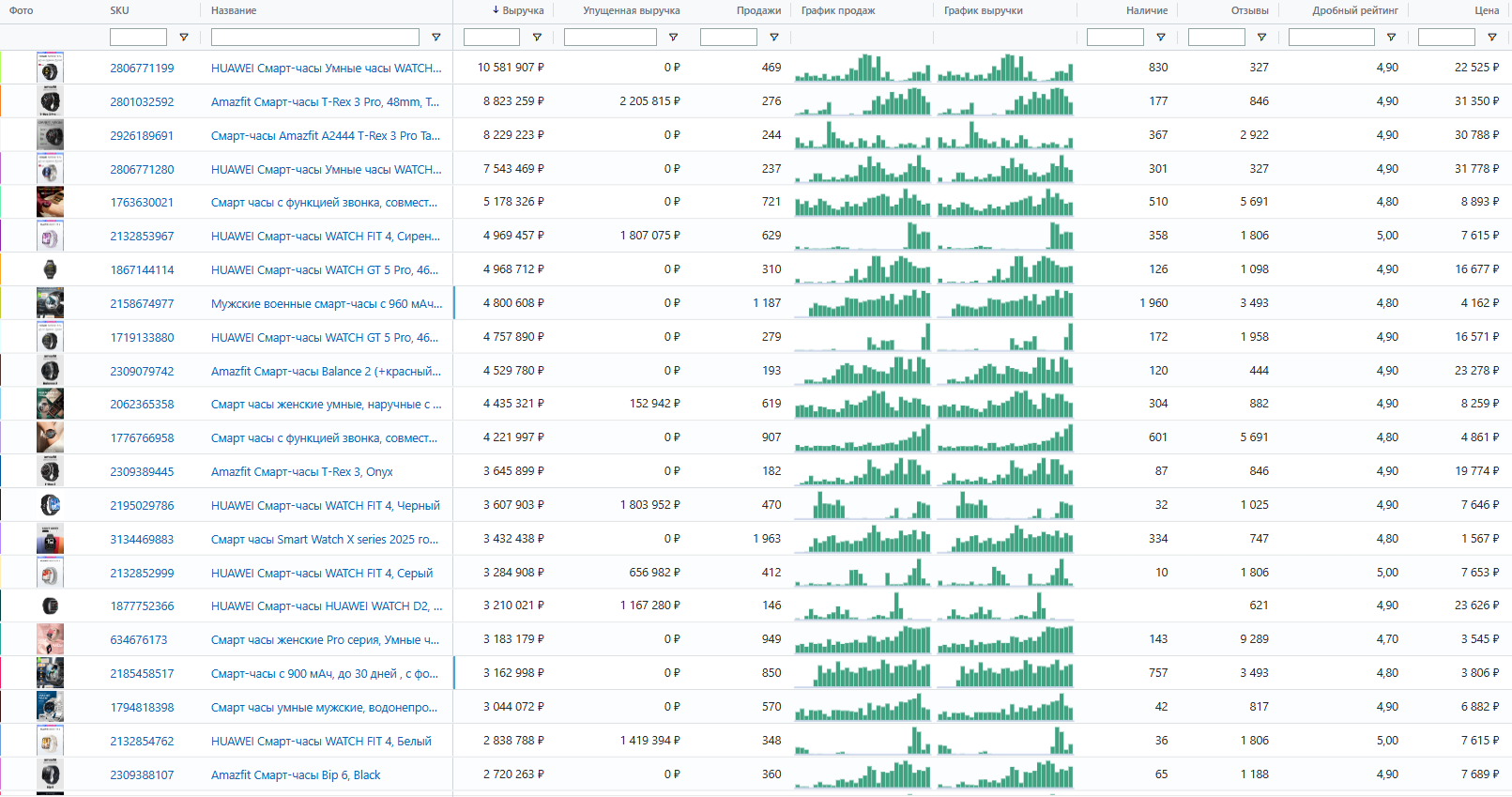Open the Дробный рейтинг filter funnel
This screenshot has width=1512, height=797.
click(1391, 38)
